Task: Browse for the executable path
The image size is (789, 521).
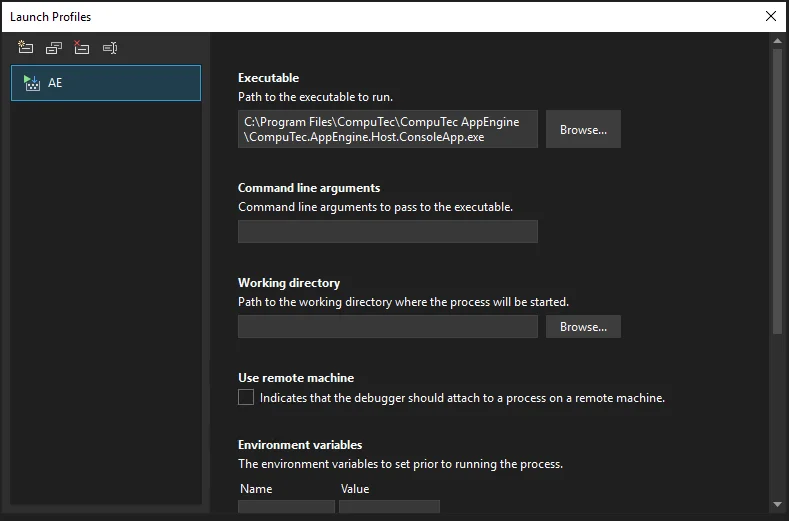Action: 583,130
